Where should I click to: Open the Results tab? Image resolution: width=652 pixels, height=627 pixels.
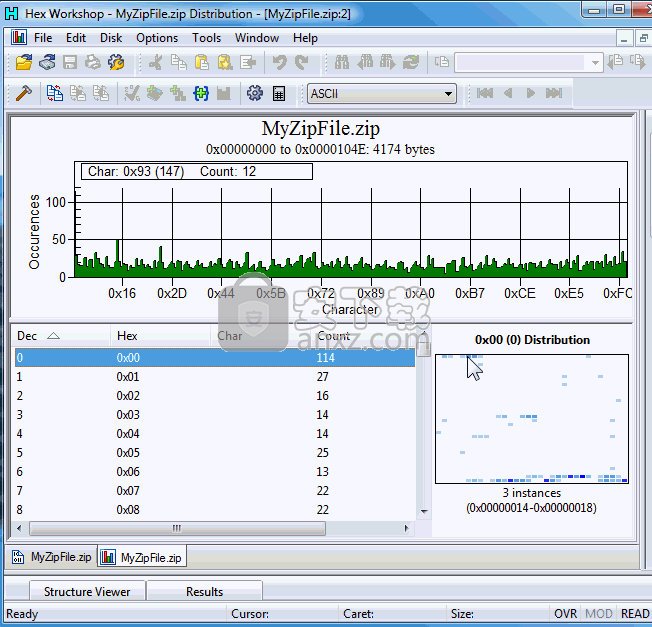point(205,592)
